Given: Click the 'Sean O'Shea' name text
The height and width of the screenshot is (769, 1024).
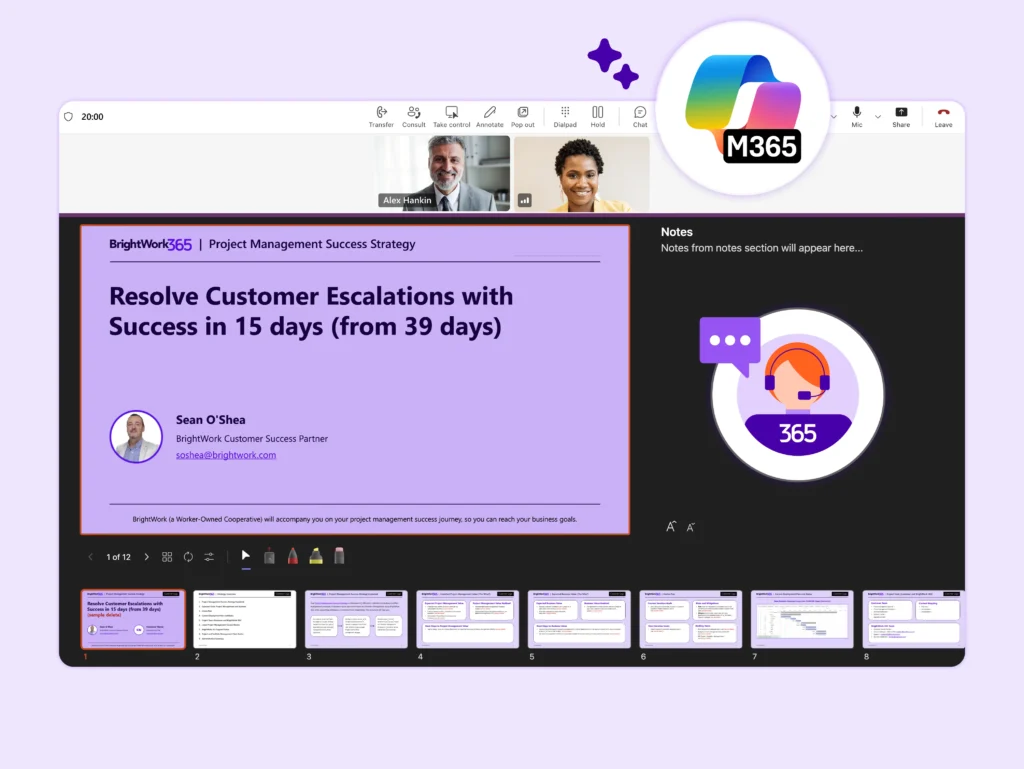Looking at the screenshot, I should (210, 420).
